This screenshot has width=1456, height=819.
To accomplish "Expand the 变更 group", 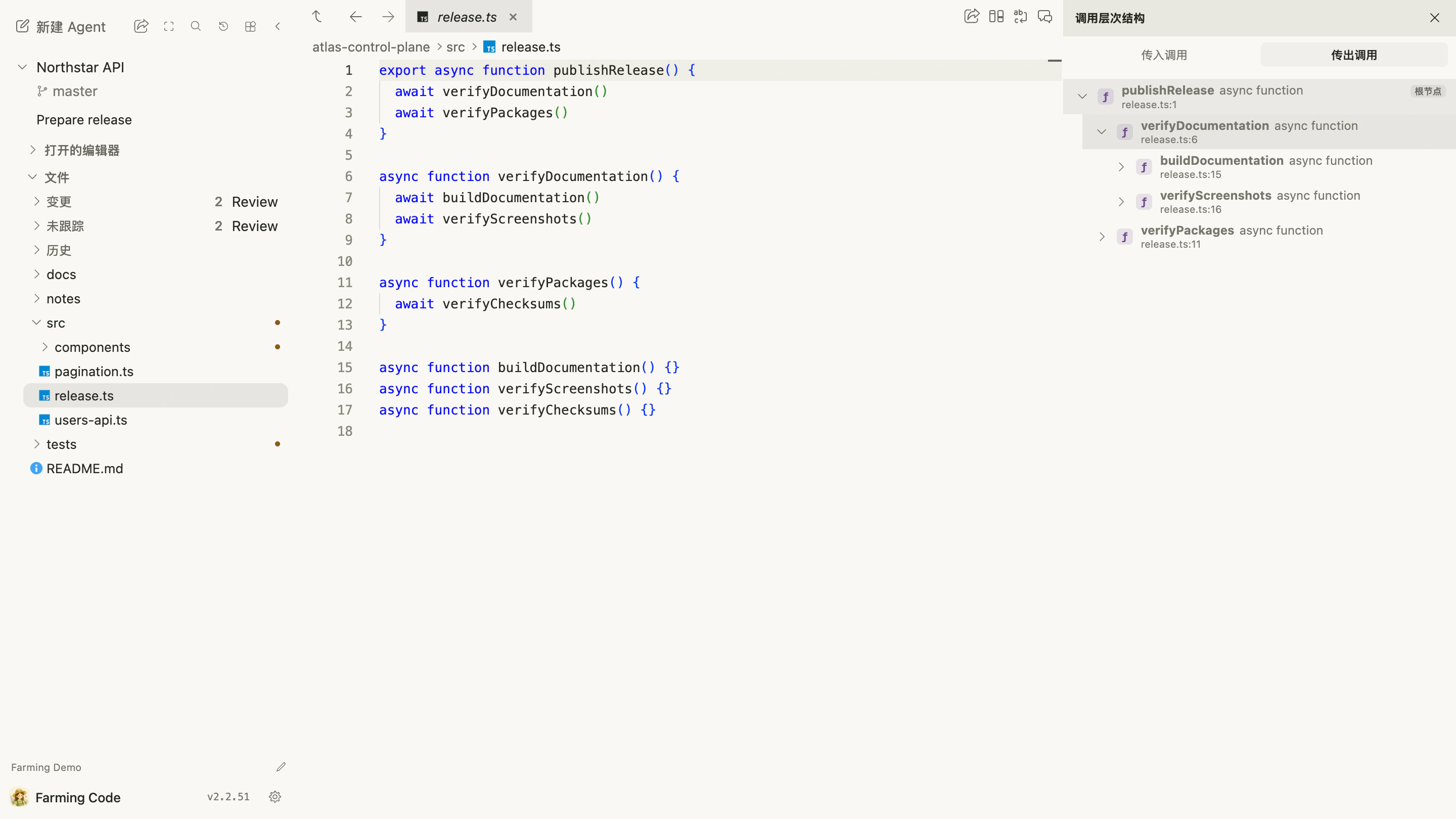I will (37, 201).
